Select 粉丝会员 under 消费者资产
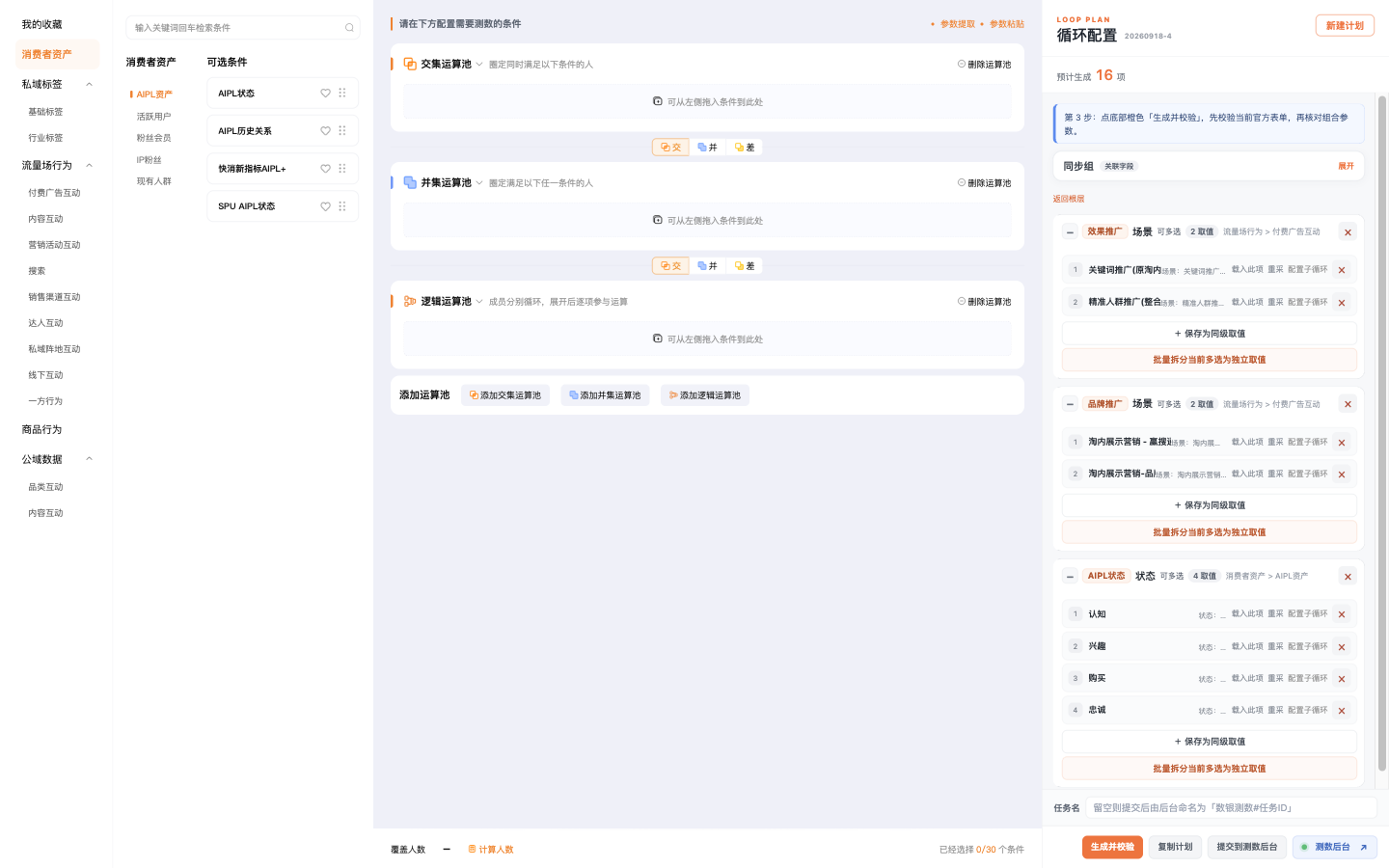Viewport: 1389px width, 868px height. click(x=154, y=138)
